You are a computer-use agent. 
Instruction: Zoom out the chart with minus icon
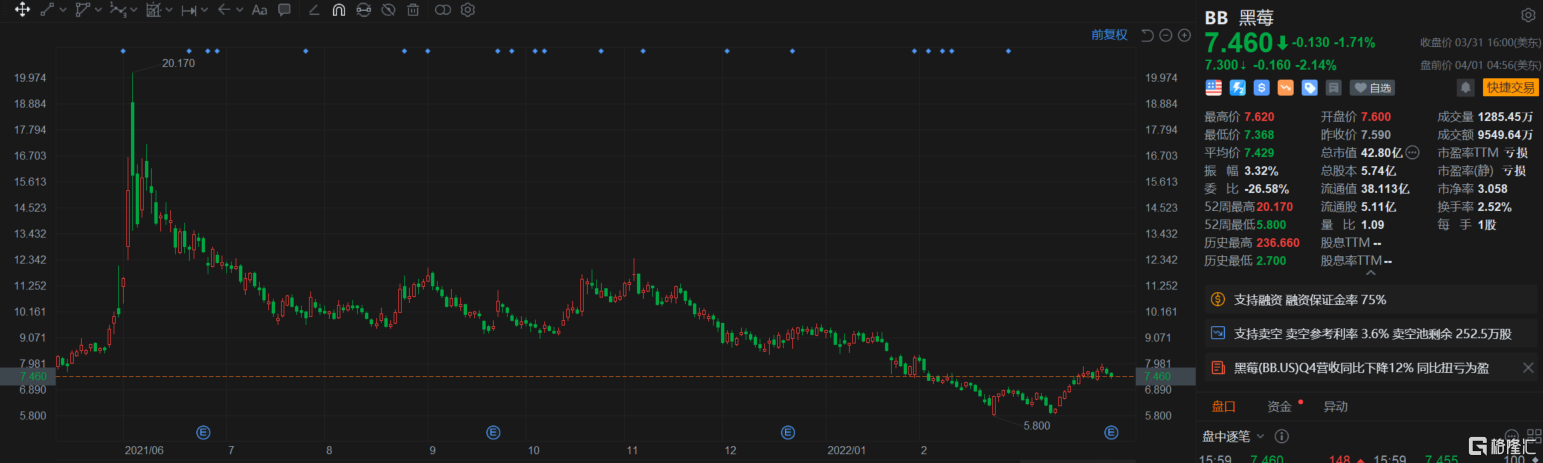pos(1166,35)
